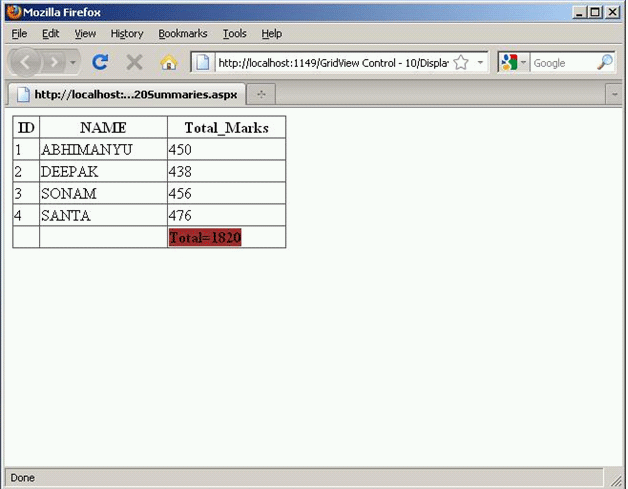This screenshot has height=489, width=628.
Task: Select the DEEPAK name cell
Action: [x=103, y=171]
